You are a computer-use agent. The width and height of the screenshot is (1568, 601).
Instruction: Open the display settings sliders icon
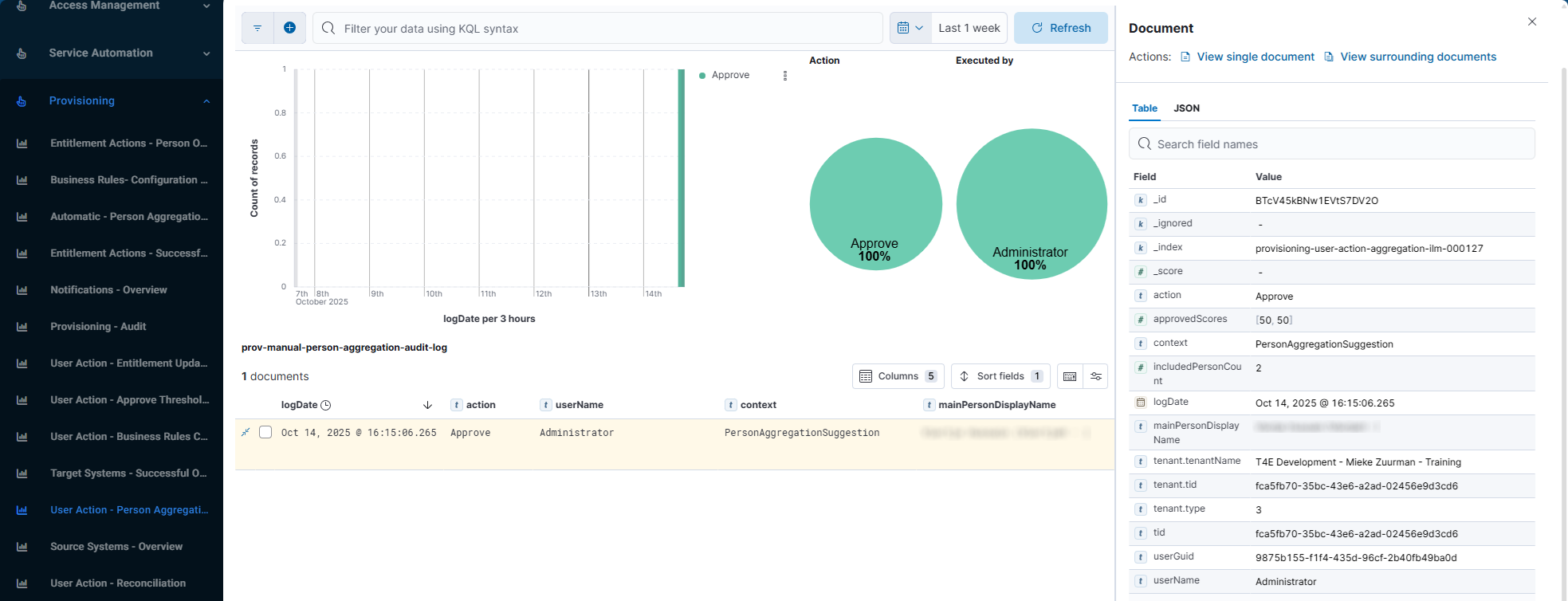(1096, 376)
